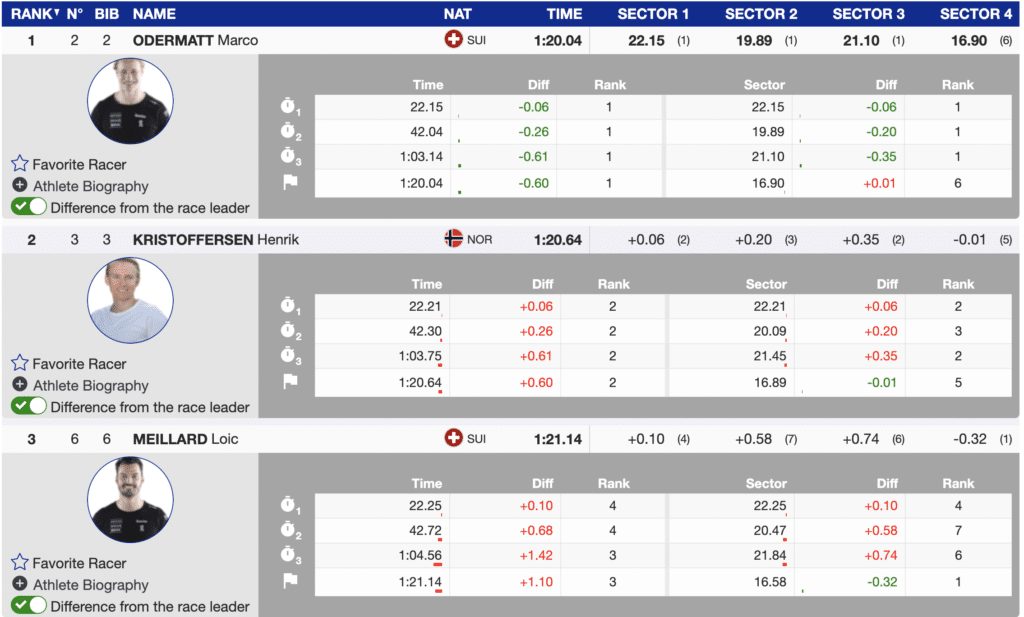The image size is (1024, 617).
Task: Click the star icon beside Kristoffersen's Favorite Racer
Action: tap(20, 363)
